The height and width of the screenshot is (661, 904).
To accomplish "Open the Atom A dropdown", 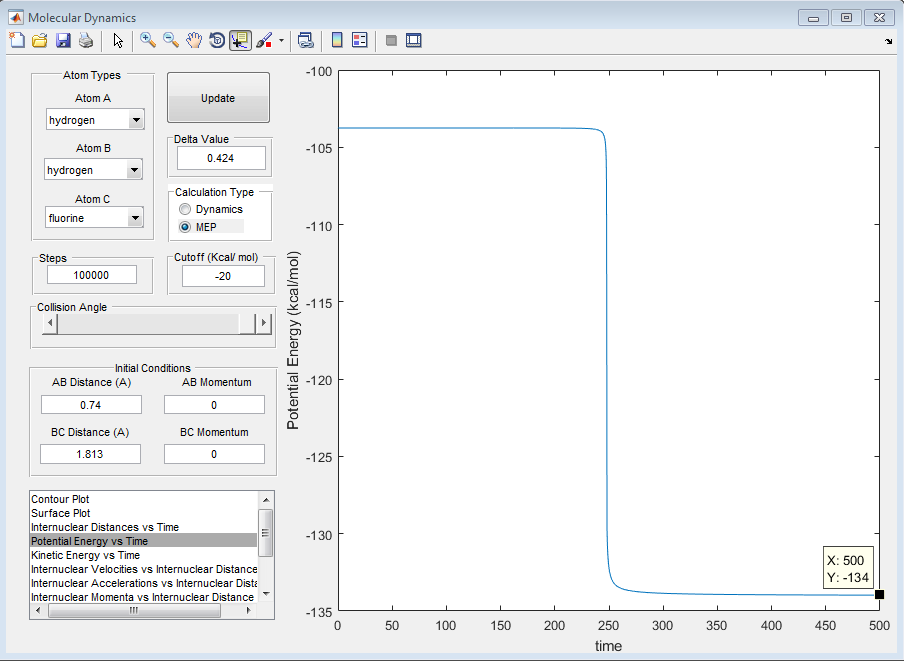I will point(135,121).
